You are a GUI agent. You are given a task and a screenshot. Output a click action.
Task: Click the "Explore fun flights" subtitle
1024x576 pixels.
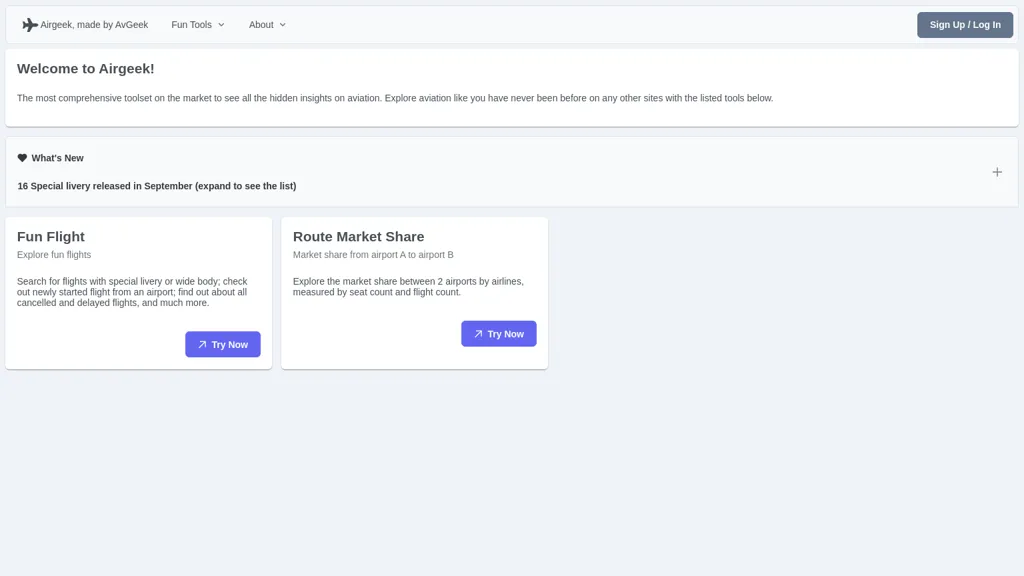pyautogui.click(x=54, y=255)
